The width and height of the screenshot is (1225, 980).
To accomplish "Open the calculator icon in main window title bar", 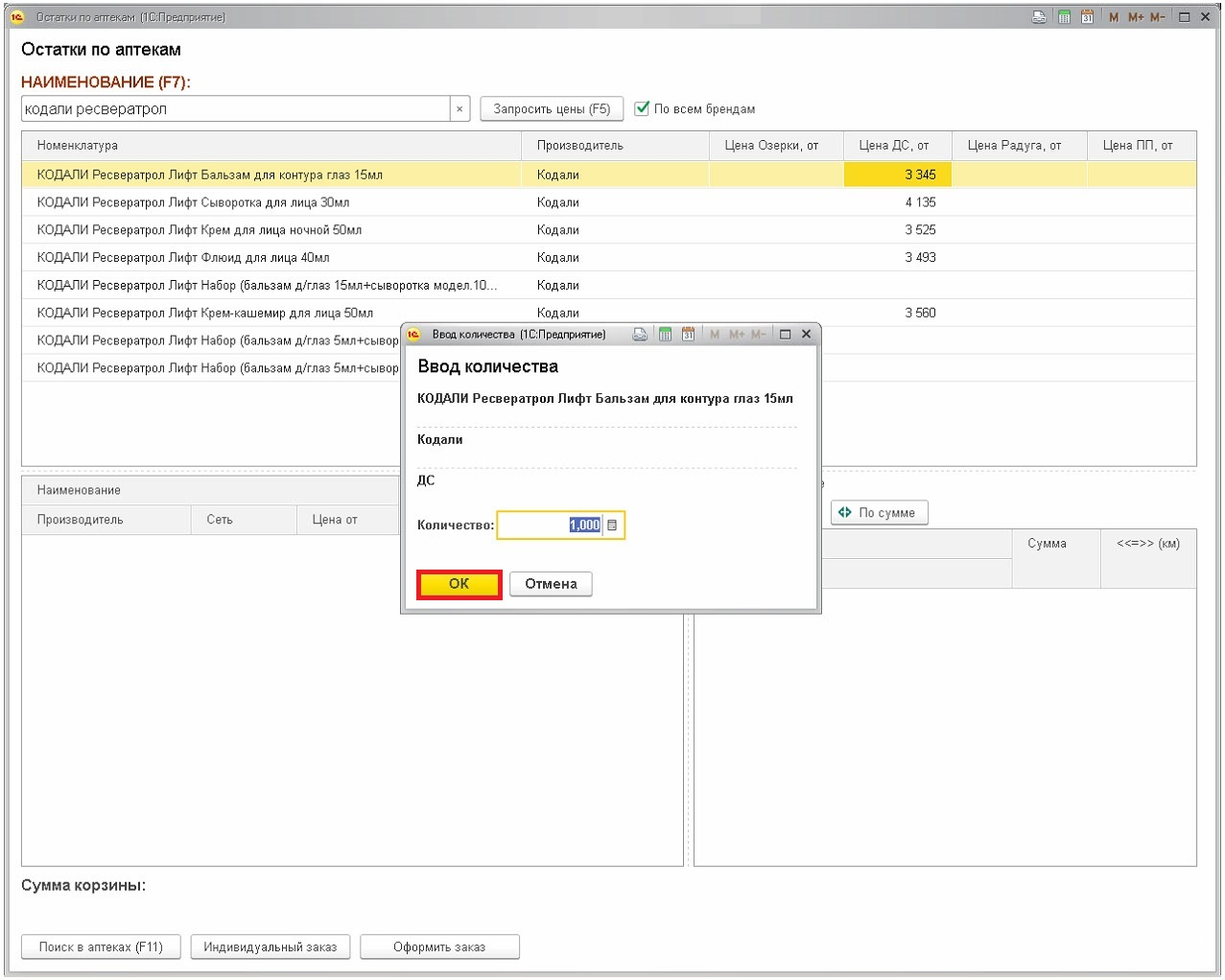I will [x=1064, y=17].
